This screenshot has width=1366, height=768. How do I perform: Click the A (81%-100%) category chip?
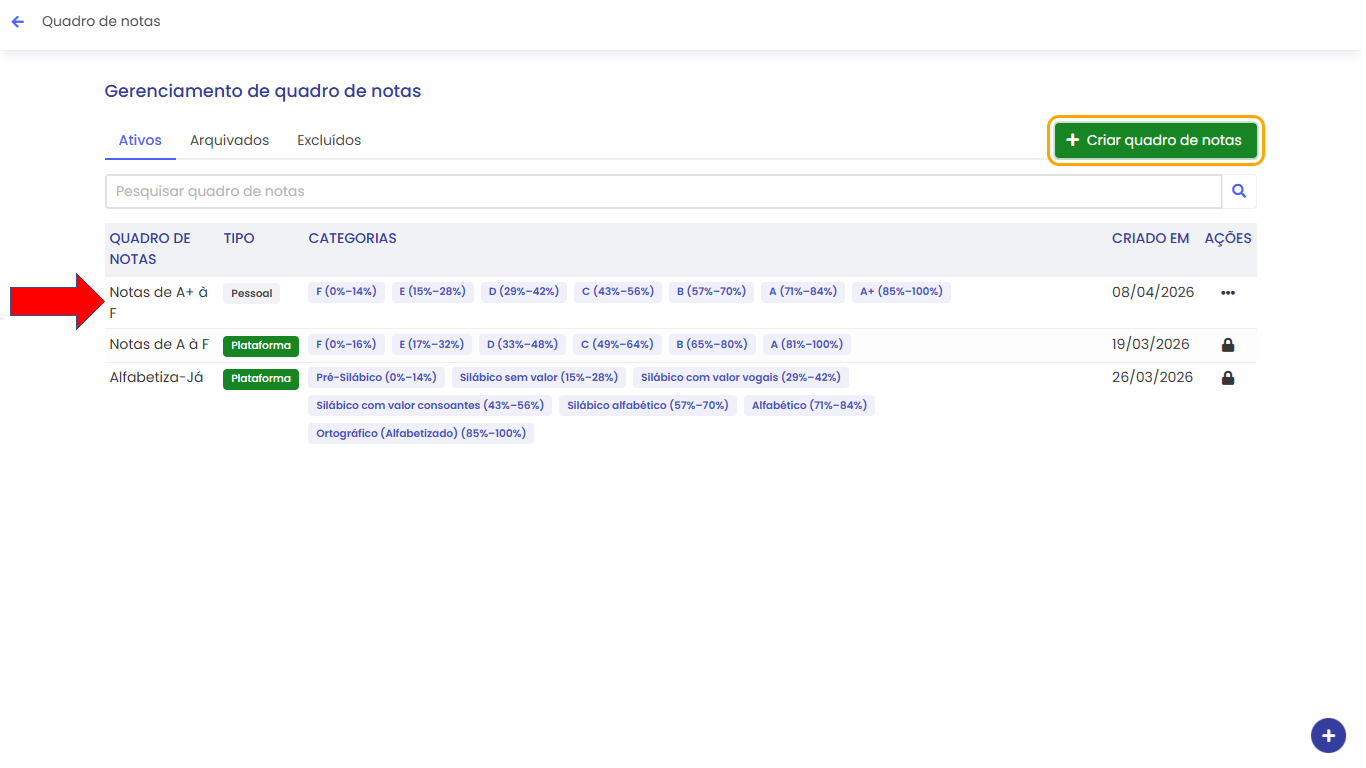click(806, 344)
